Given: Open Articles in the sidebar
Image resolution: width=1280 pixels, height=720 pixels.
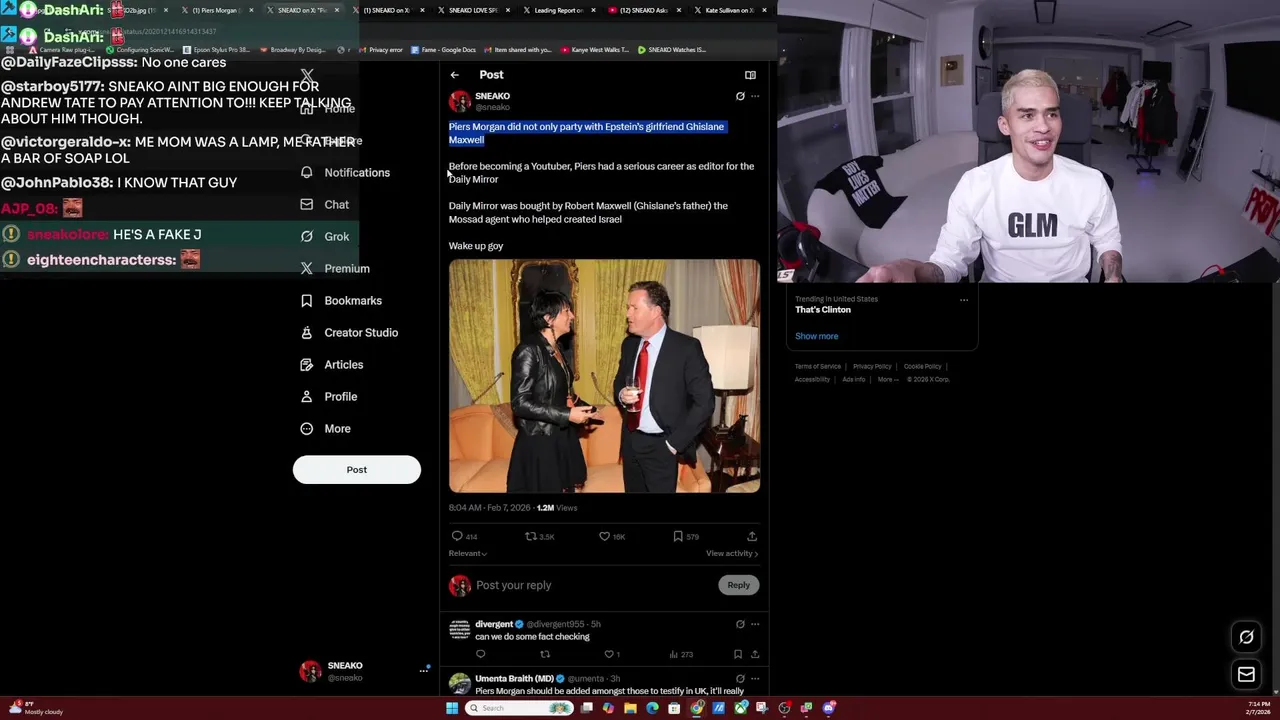Looking at the screenshot, I should (x=332, y=364).
